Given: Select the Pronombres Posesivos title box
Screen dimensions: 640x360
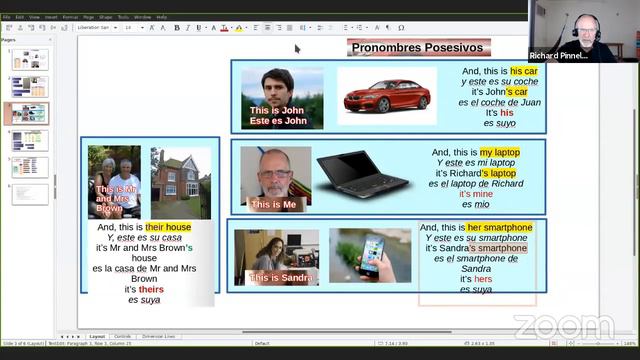Looking at the screenshot, I should (x=419, y=47).
